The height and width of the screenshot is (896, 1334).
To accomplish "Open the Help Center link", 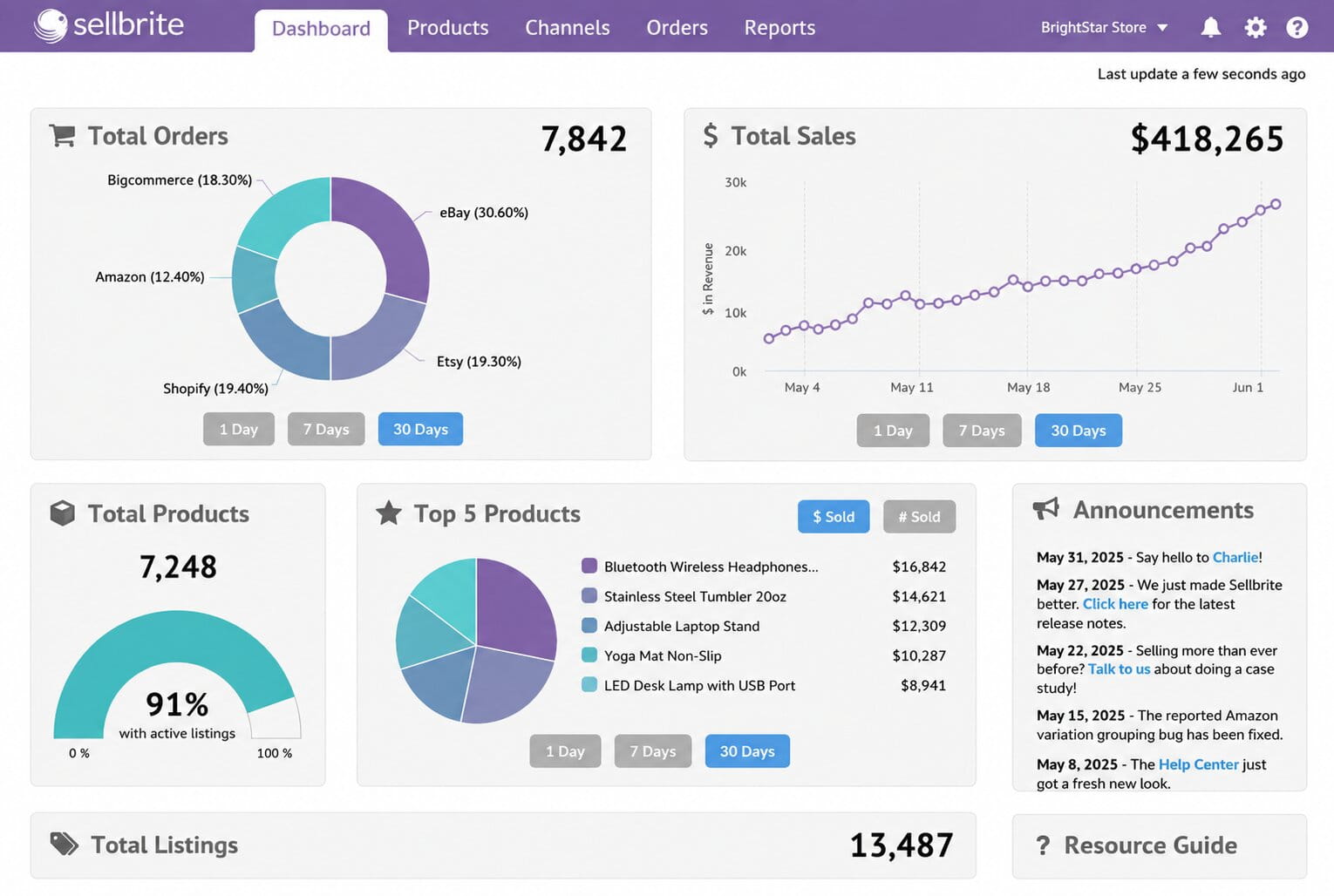I will (x=1199, y=764).
